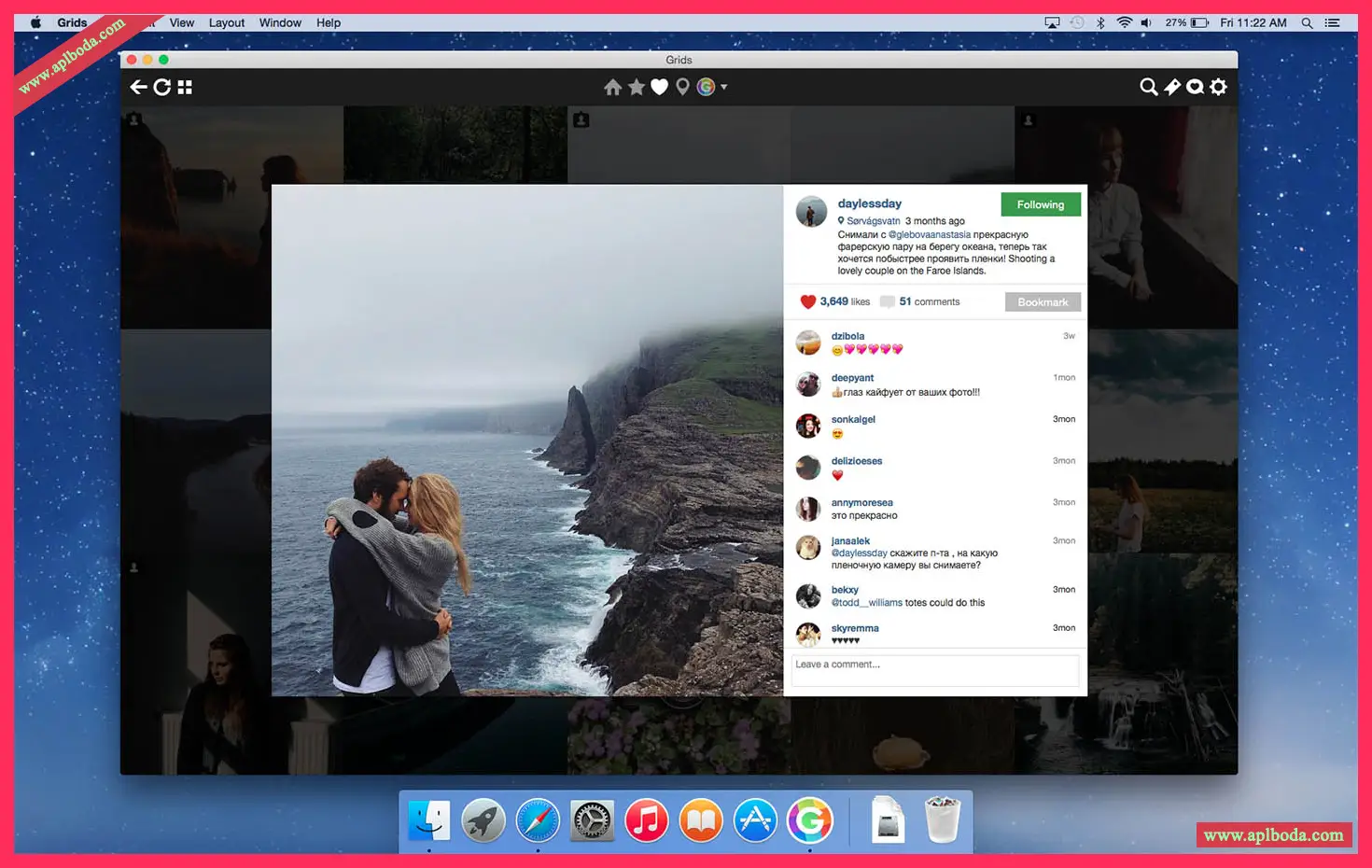Open the Window menu
This screenshot has height=868, width=1372.
click(x=280, y=22)
